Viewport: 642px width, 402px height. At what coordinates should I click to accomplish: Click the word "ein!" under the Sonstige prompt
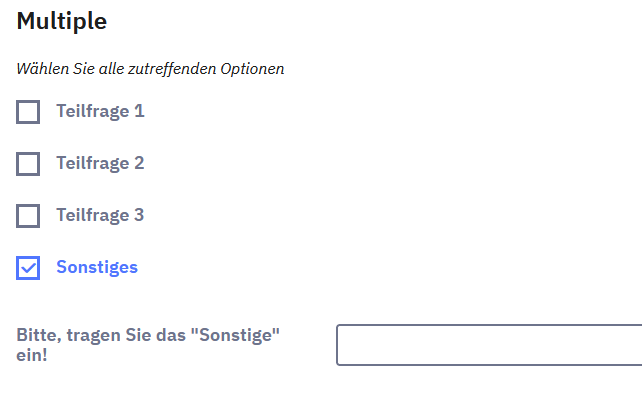(32, 355)
